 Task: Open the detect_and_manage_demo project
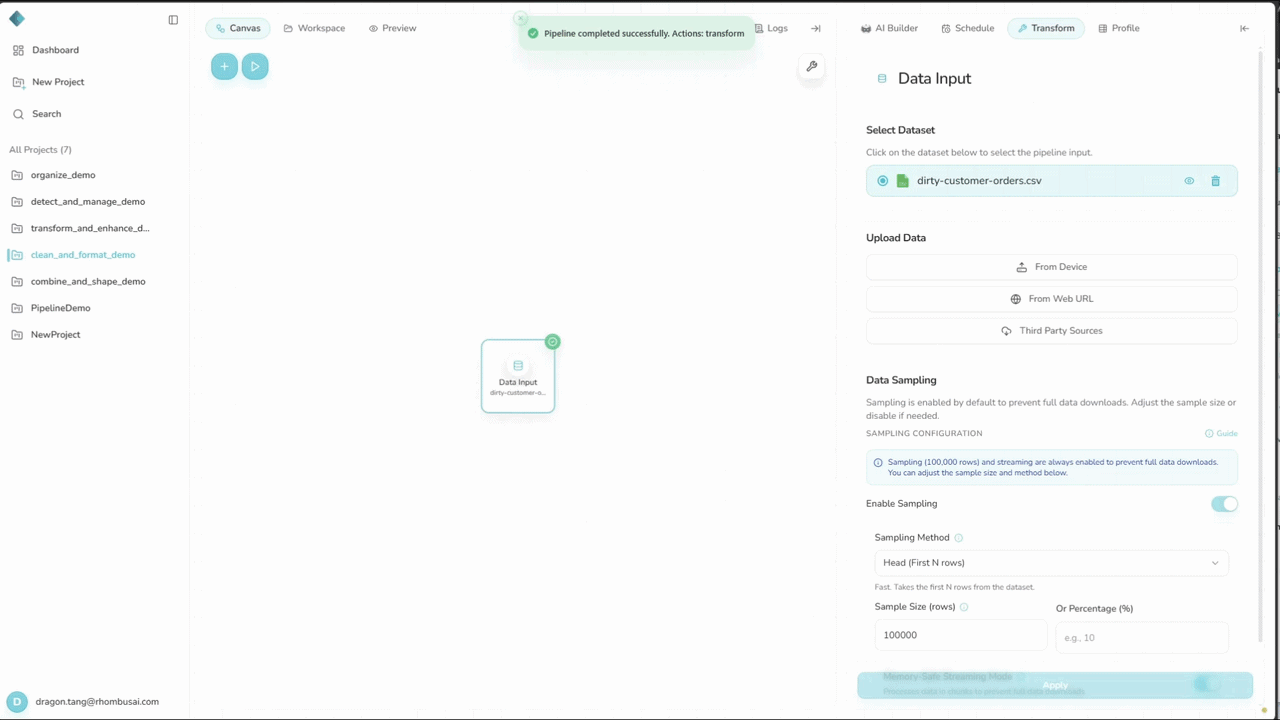tap(88, 202)
